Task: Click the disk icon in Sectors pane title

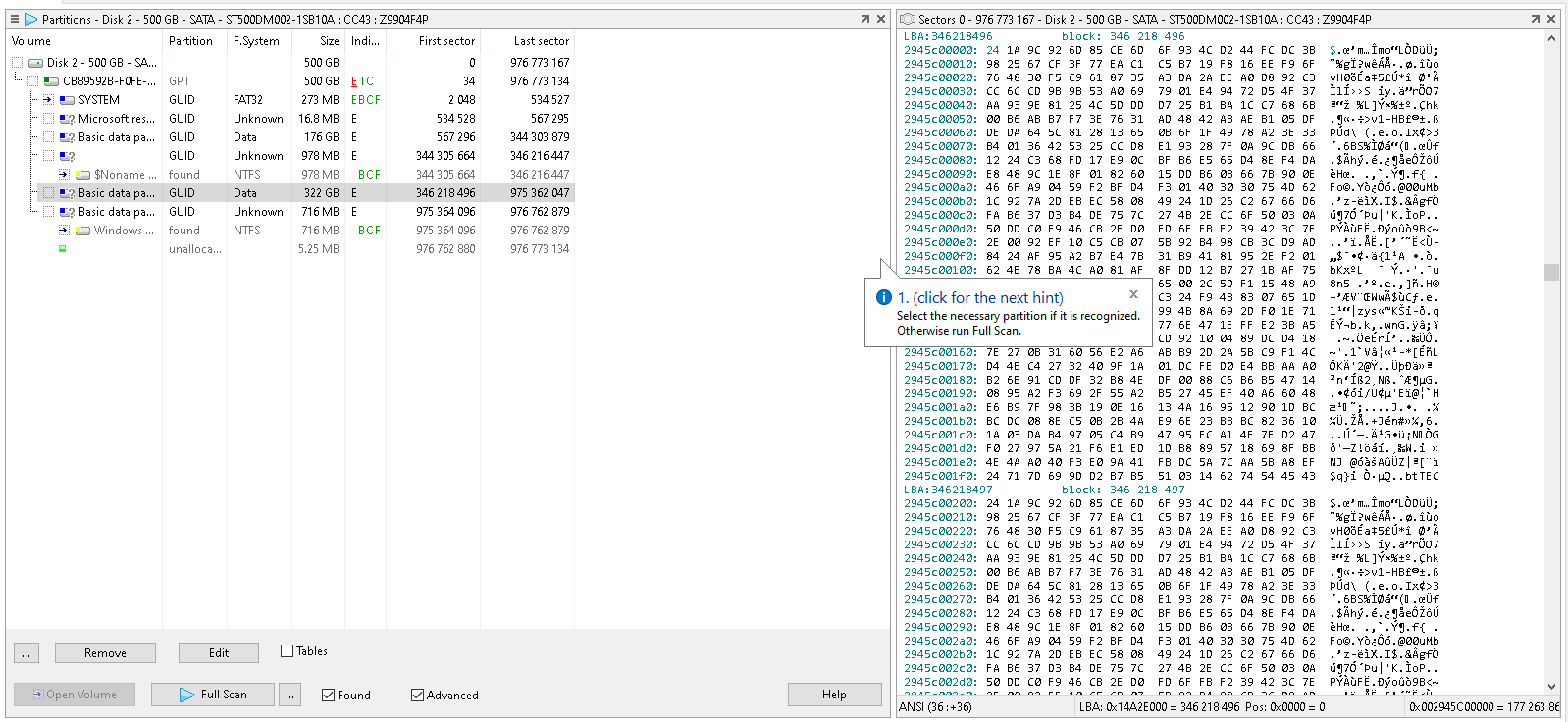Action: tap(908, 19)
